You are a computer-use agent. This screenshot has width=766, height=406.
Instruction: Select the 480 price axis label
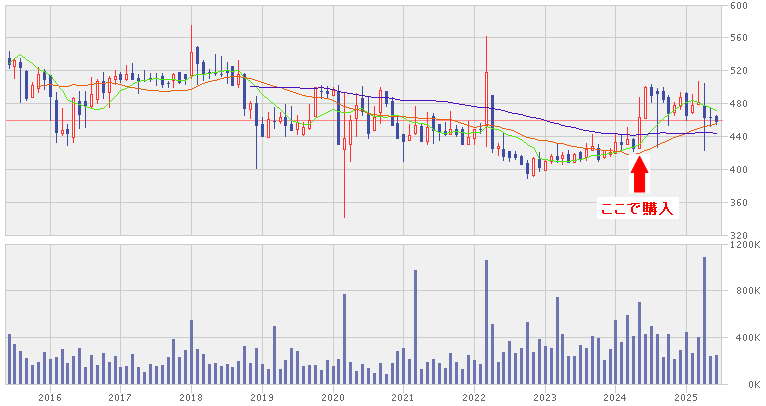click(x=738, y=104)
